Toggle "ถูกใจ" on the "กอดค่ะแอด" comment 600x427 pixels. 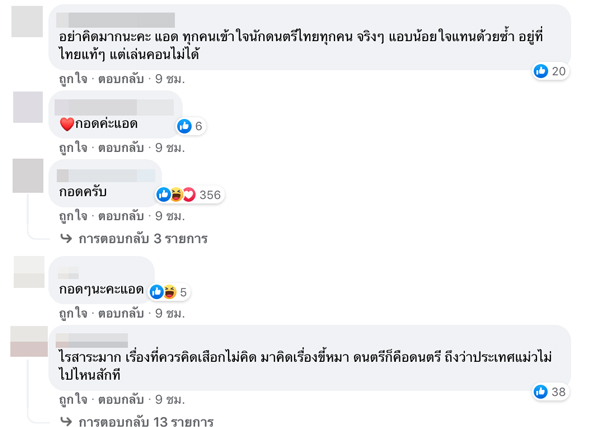pyautogui.click(x=72, y=147)
